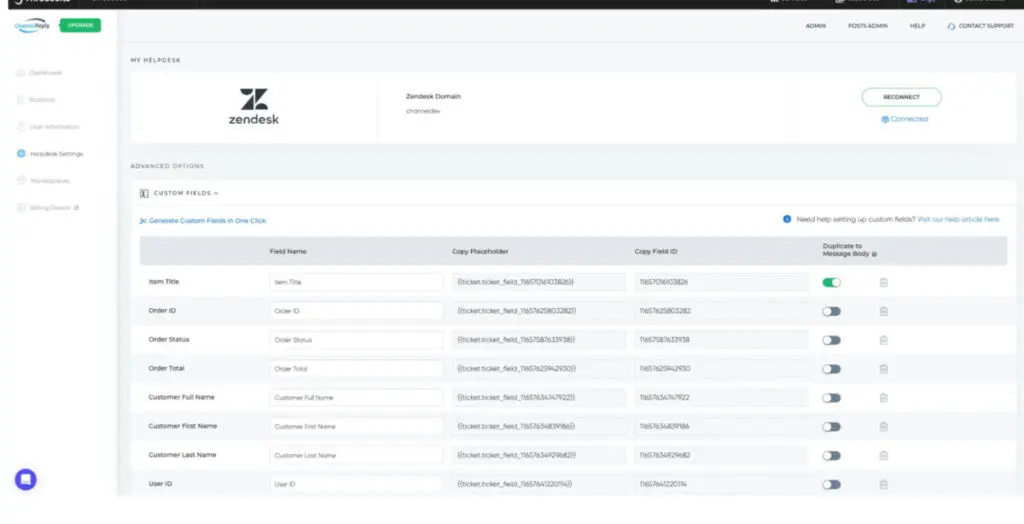This screenshot has height=524, width=1024.
Task: Enable the Customer Full Name duplicate toggle
Action: (831, 398)
